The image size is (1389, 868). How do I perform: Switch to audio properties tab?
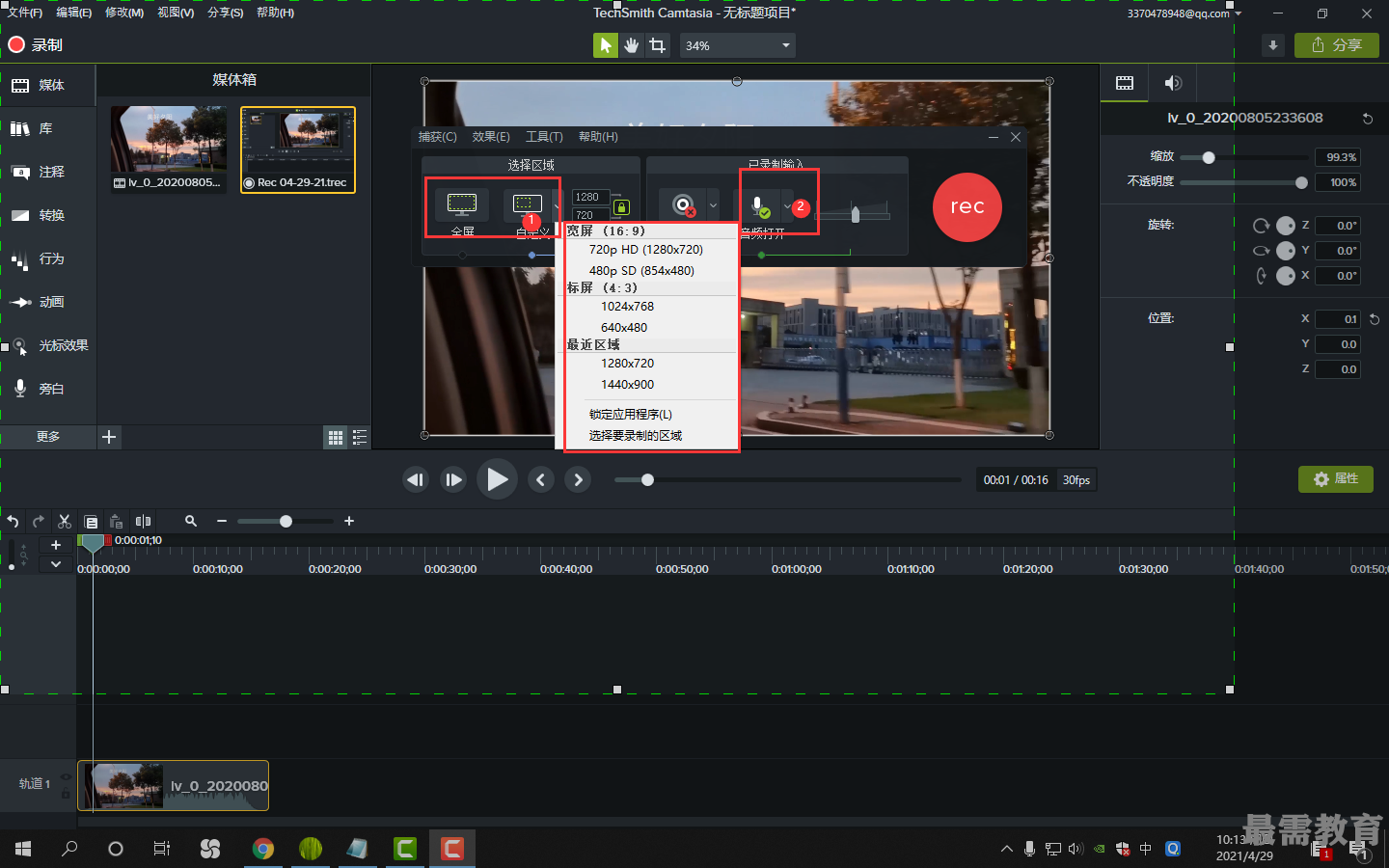(1173, 83)
